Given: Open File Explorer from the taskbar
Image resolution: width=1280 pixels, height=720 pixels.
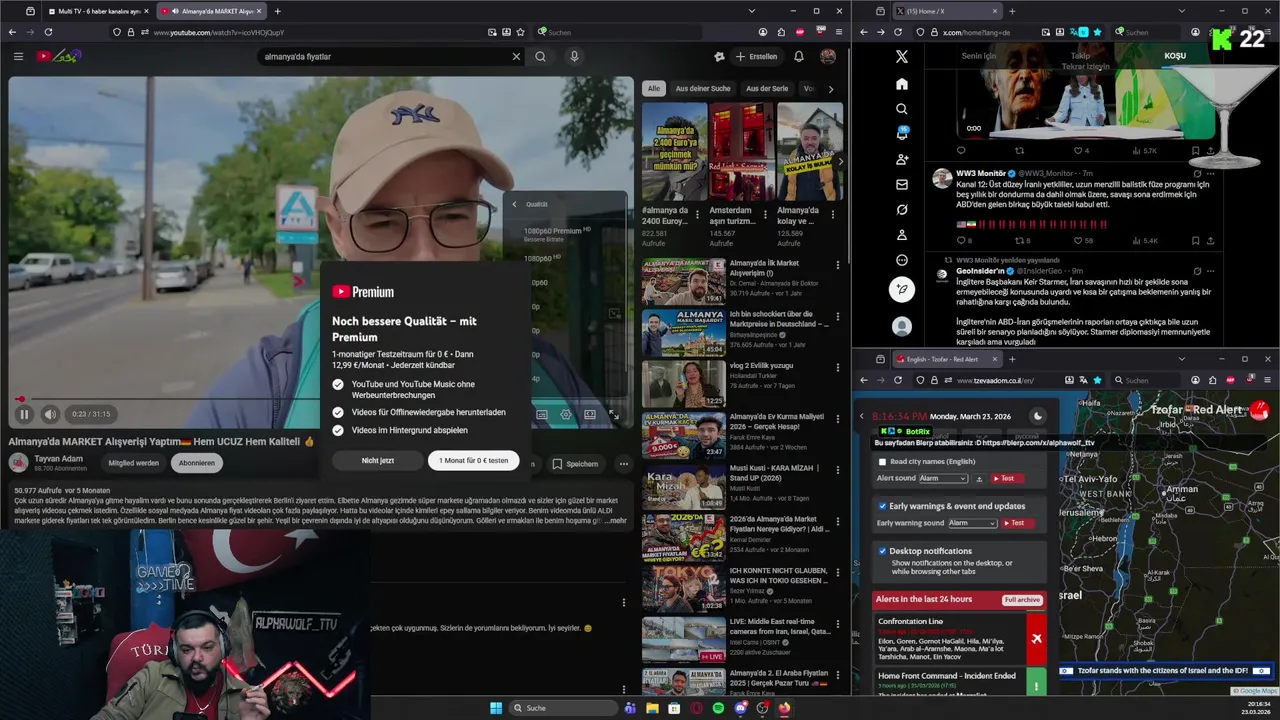Looking at the screenshot, I should (652, 708).
